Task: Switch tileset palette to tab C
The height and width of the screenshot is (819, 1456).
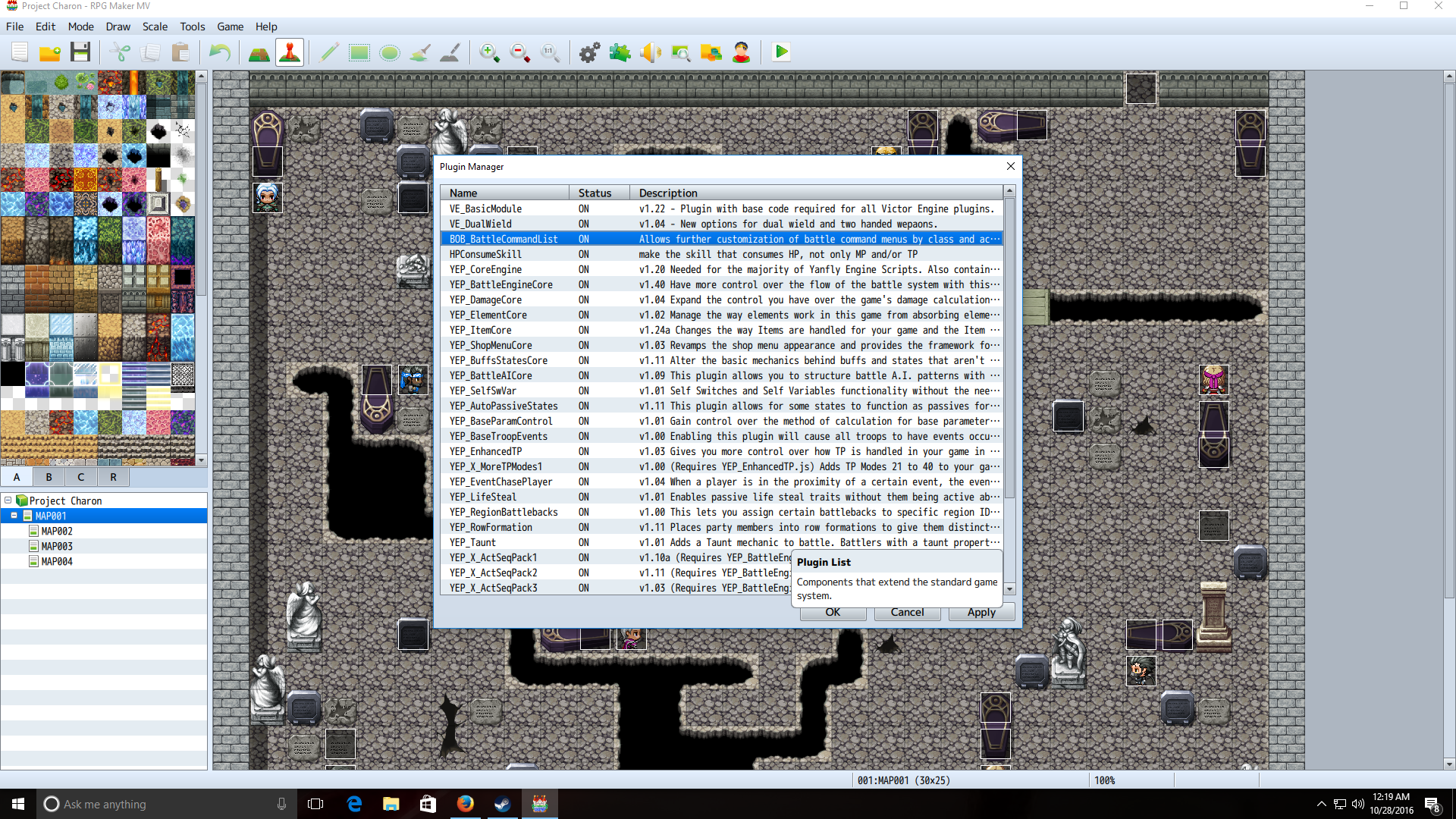Action: click(x=81, y=477)
